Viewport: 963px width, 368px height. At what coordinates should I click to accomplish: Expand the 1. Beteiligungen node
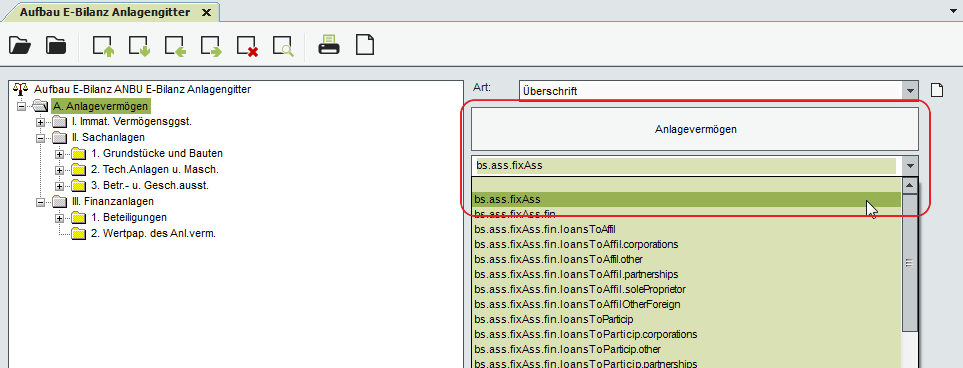pos(60,217)
